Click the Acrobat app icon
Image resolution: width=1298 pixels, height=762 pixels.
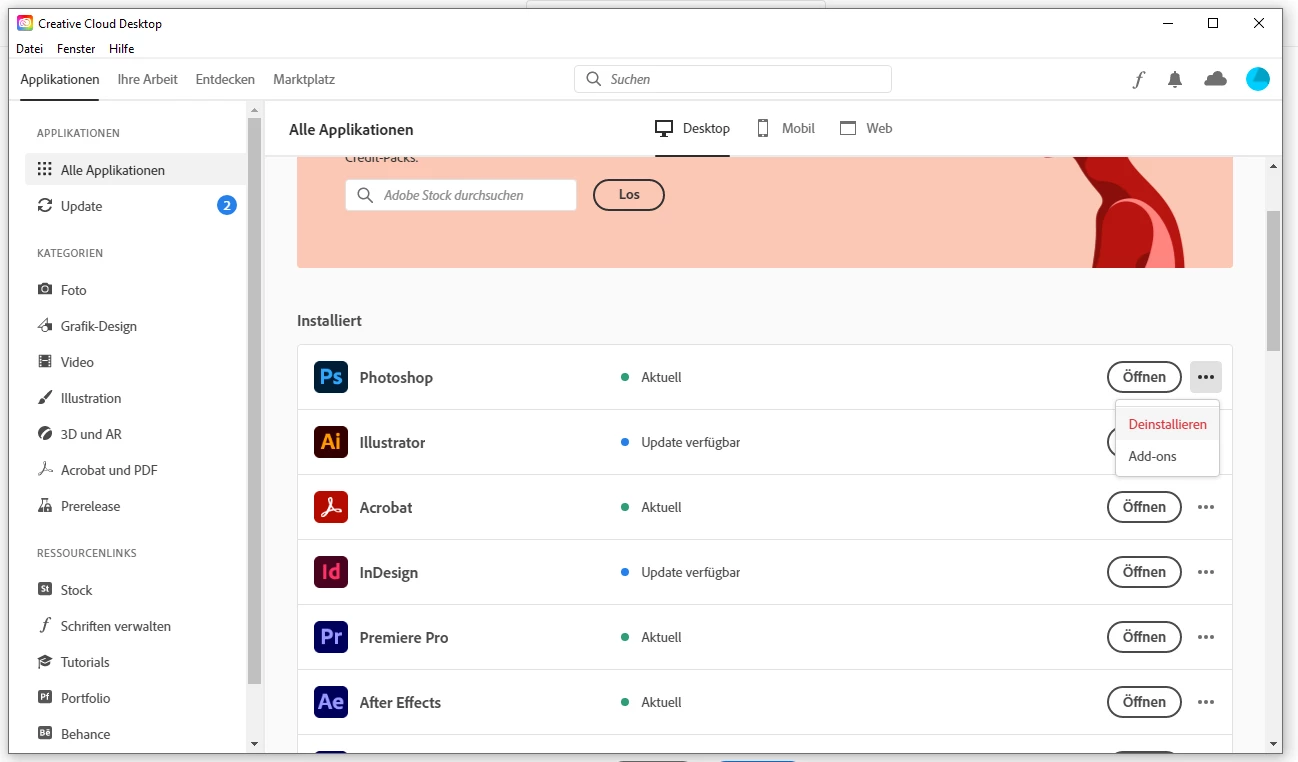[331, 507]
